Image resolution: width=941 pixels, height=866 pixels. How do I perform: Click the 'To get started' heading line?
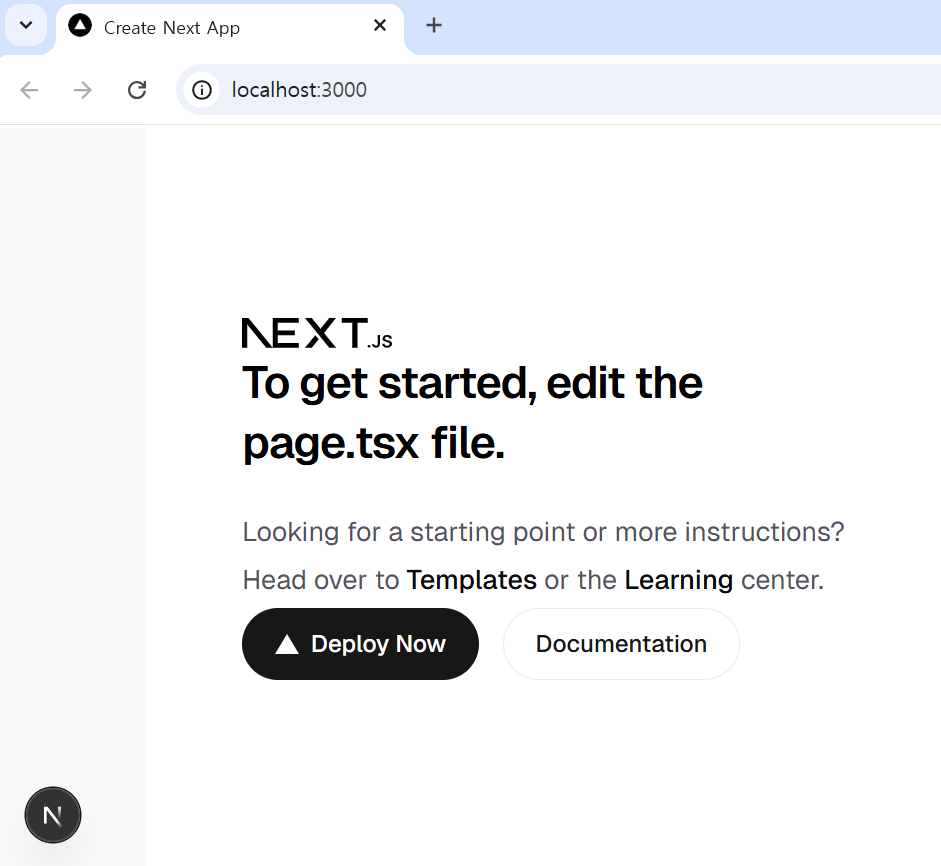pos(472,383)
